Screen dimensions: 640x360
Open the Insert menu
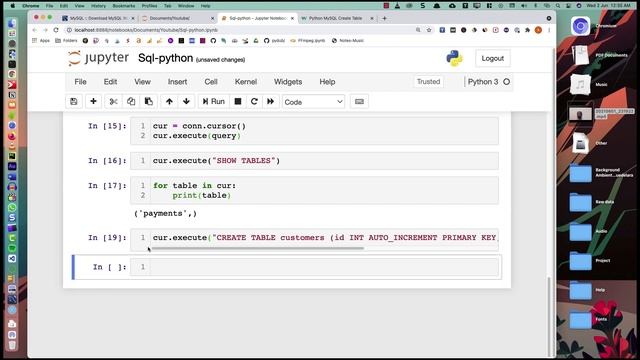click(x=178, y=82)
